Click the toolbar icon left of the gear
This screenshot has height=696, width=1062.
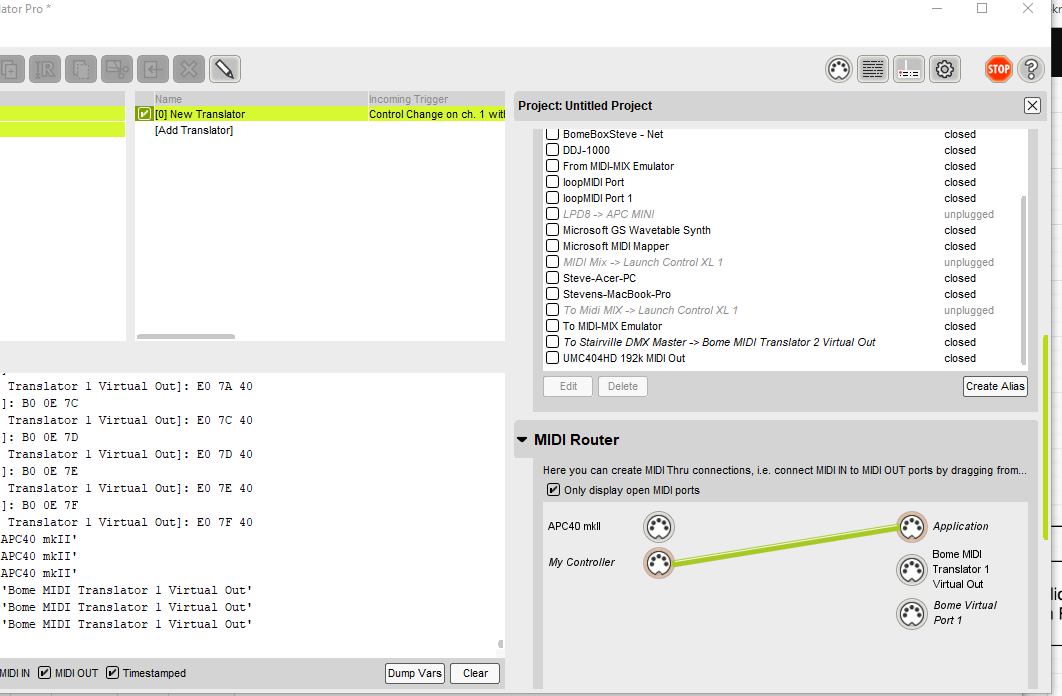(x=909, y=69)
